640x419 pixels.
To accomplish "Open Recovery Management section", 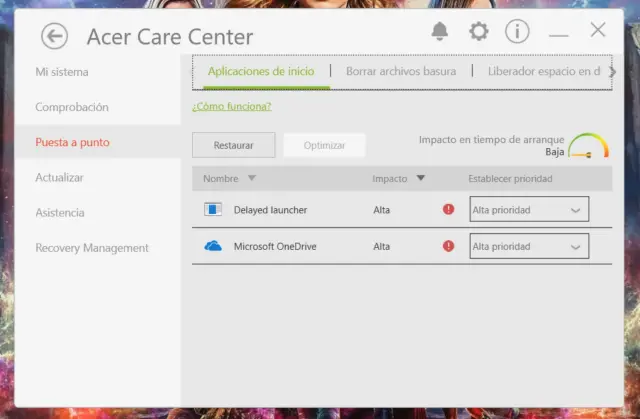I will 92,248.
